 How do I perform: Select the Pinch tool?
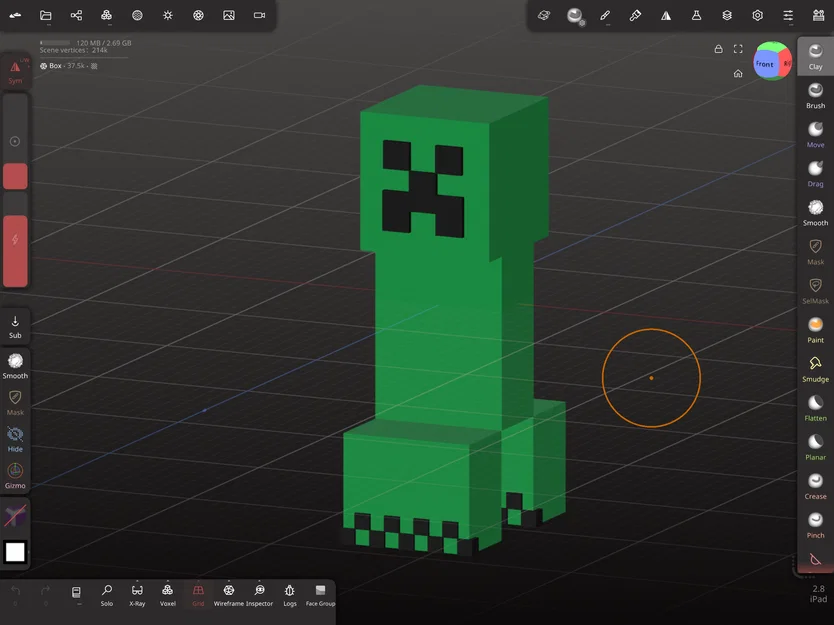click(x=815, y=526)
